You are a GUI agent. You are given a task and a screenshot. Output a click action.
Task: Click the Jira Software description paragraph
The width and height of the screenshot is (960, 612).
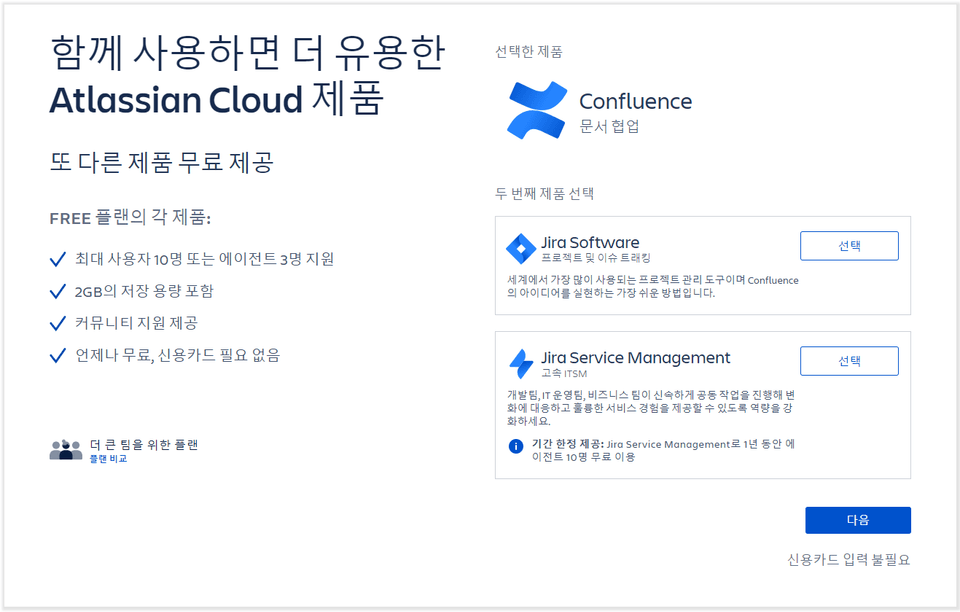(652, 287)
